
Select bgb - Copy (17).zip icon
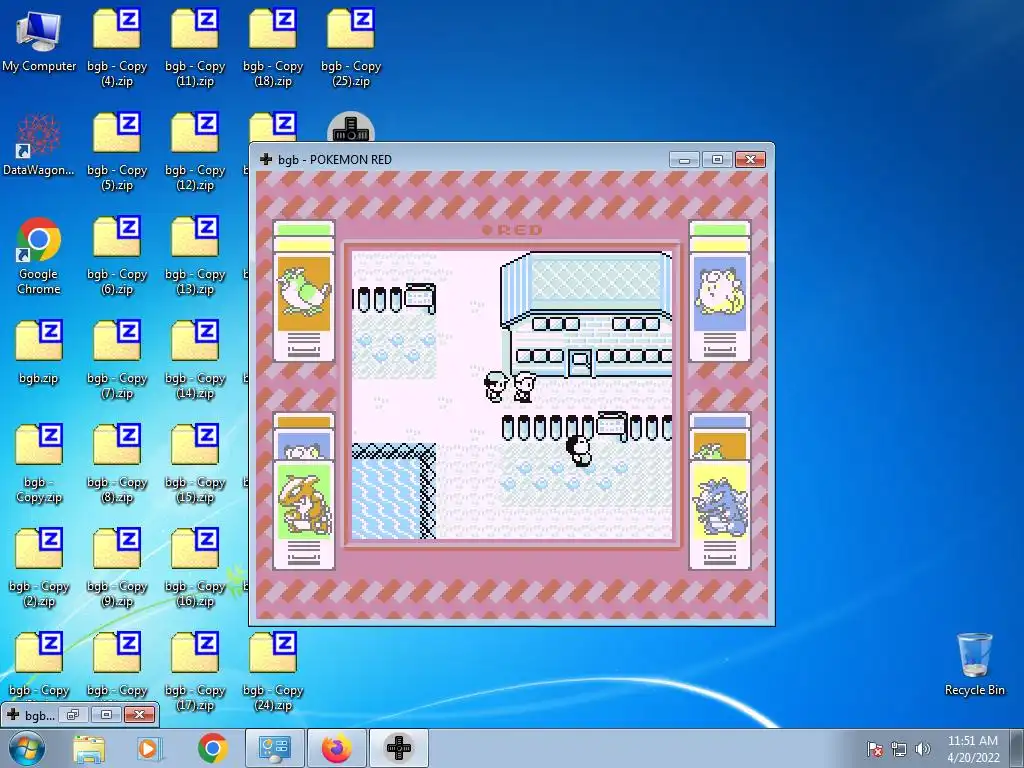tap(195, 672)
